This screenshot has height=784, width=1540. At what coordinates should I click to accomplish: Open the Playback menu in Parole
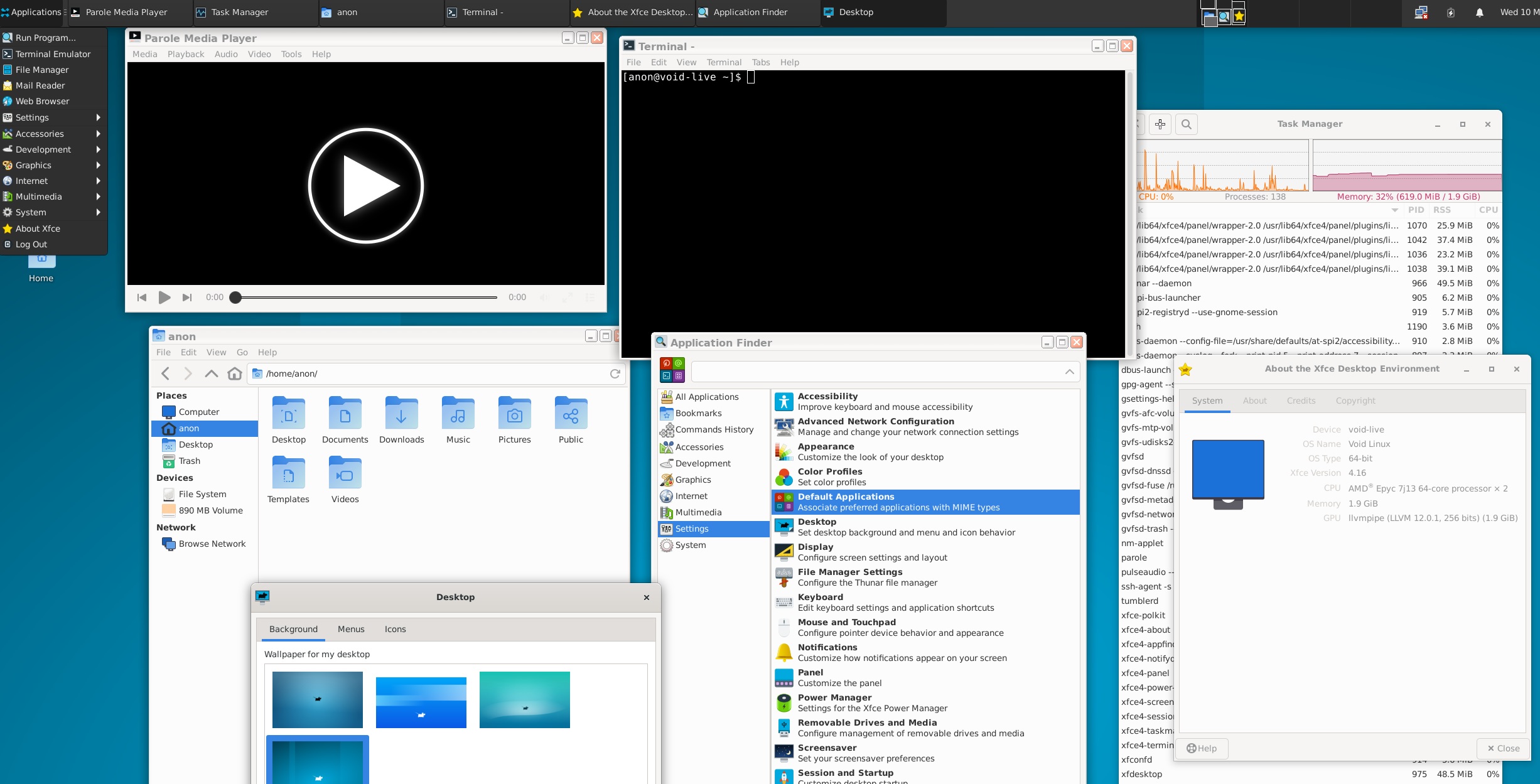[185, 54]
